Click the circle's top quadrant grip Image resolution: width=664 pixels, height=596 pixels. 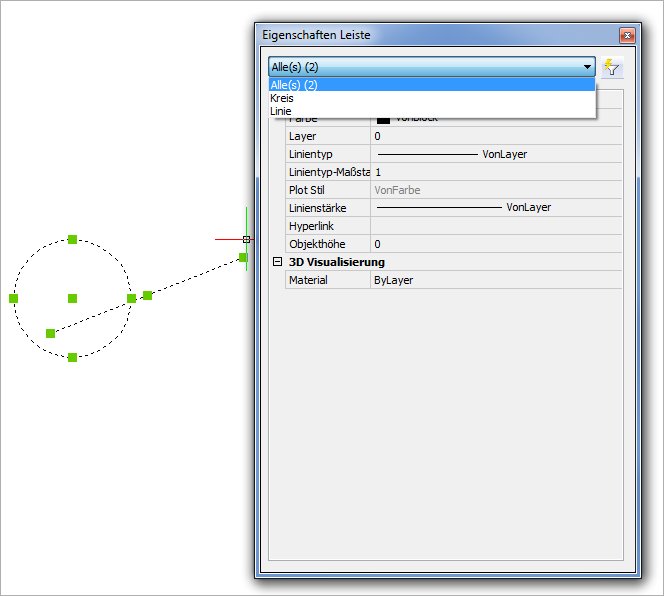point(72,239)
